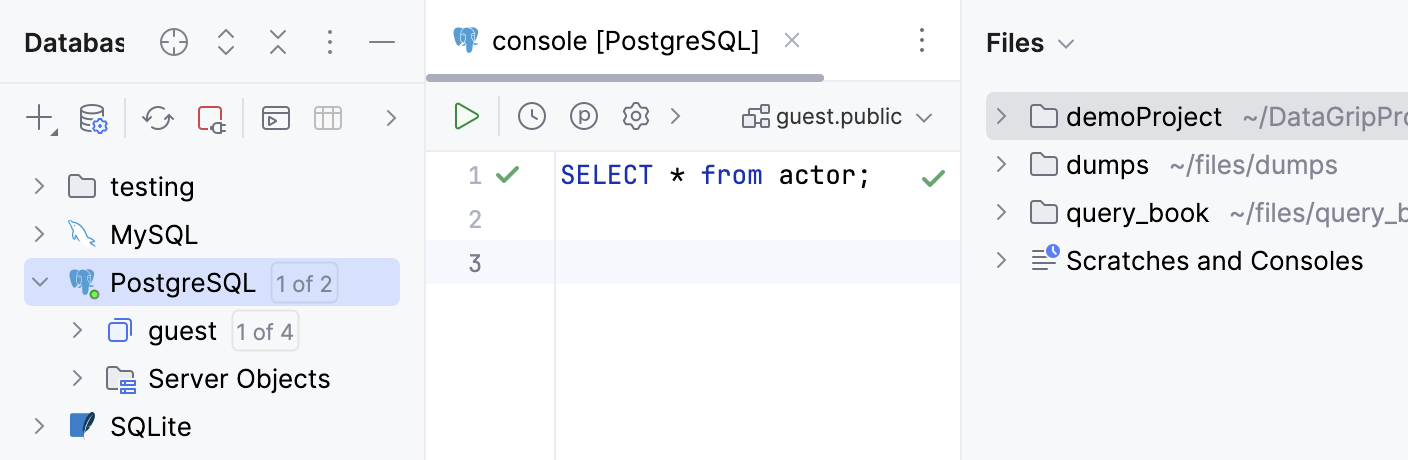This screenshot has height=460, width=1408.
Task: Click the Select Opened File target icon
Action: [x=174, y=42]
